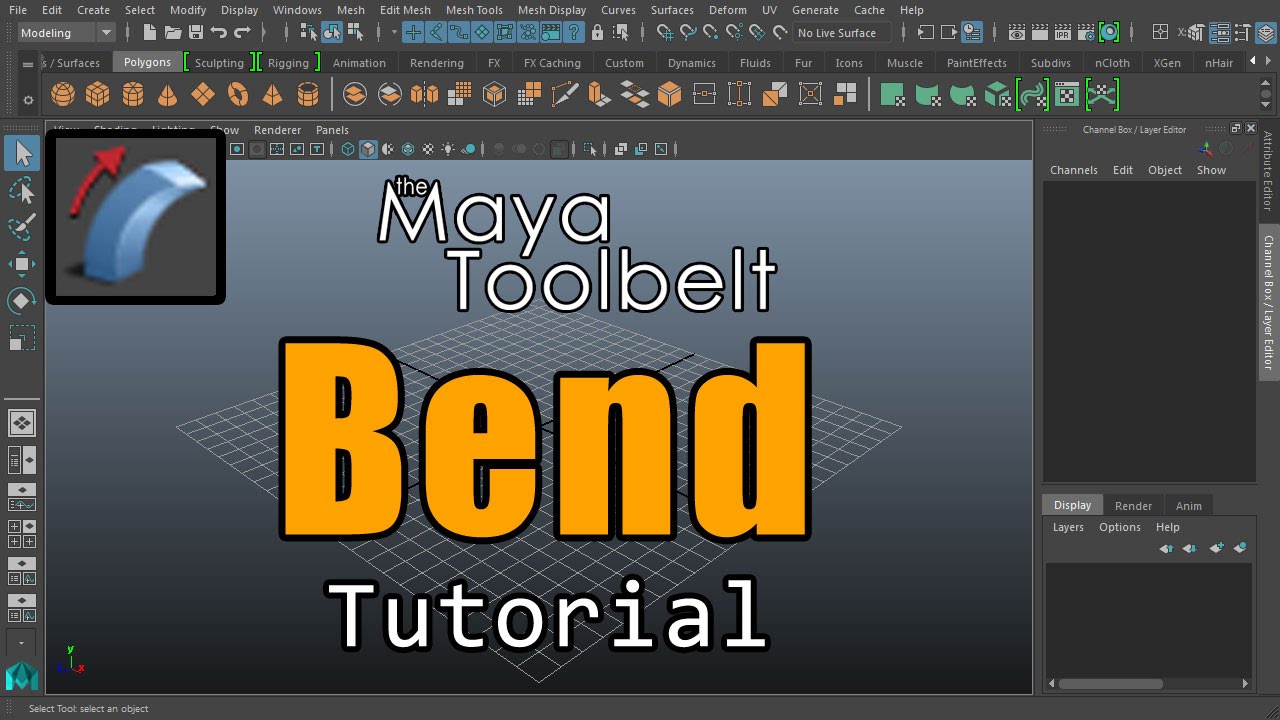Create a polygon pipe from the shelf

(308, 95)
